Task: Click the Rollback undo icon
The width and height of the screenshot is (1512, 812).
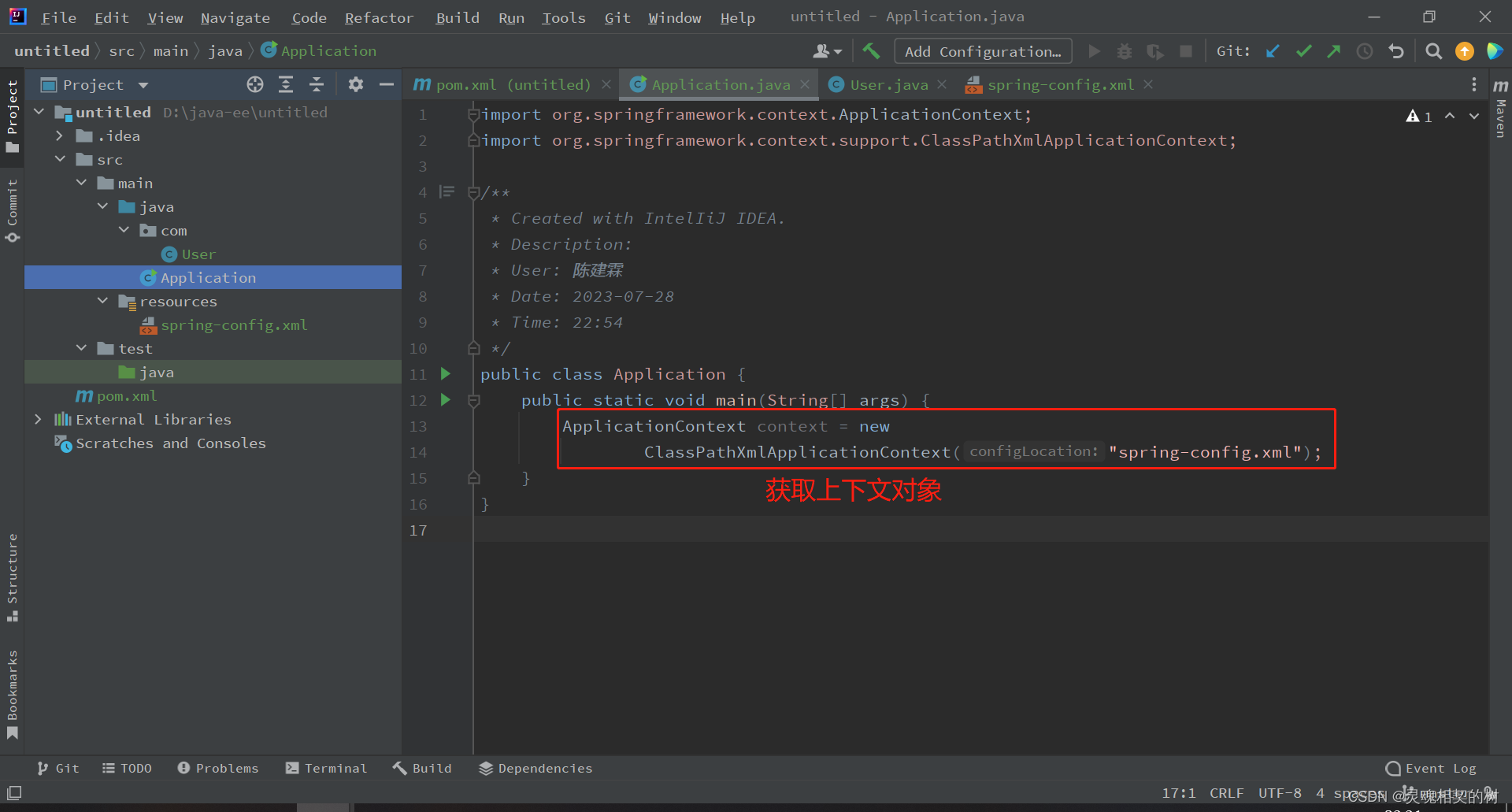Action: (1396, 51)
